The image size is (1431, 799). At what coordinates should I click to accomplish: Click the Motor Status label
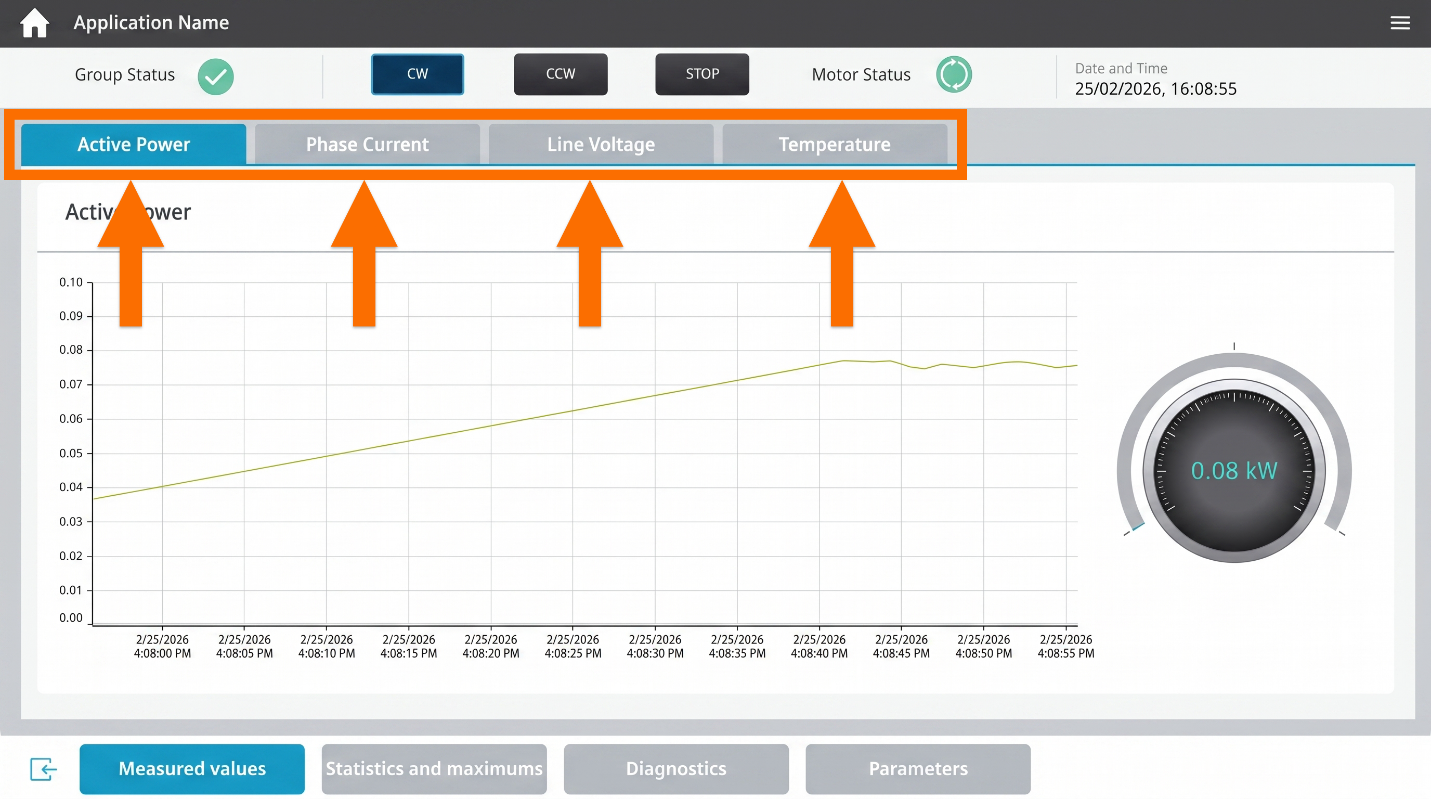click(x=861, y=75)
